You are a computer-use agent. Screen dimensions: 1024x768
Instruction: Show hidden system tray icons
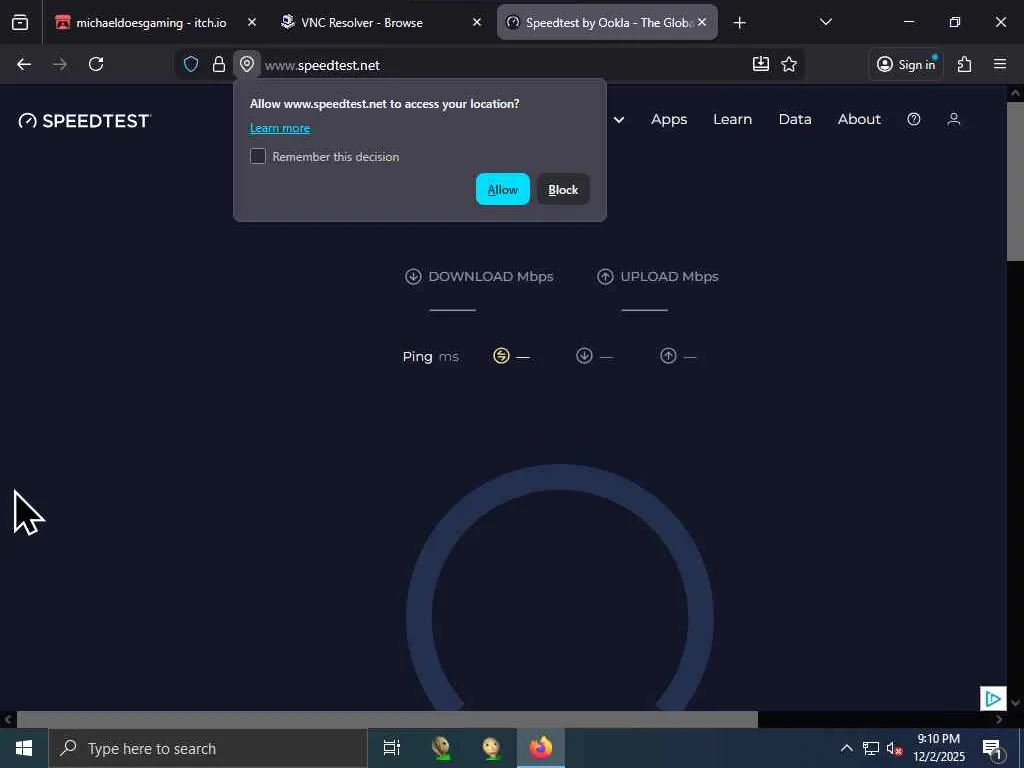pos(846,748)
